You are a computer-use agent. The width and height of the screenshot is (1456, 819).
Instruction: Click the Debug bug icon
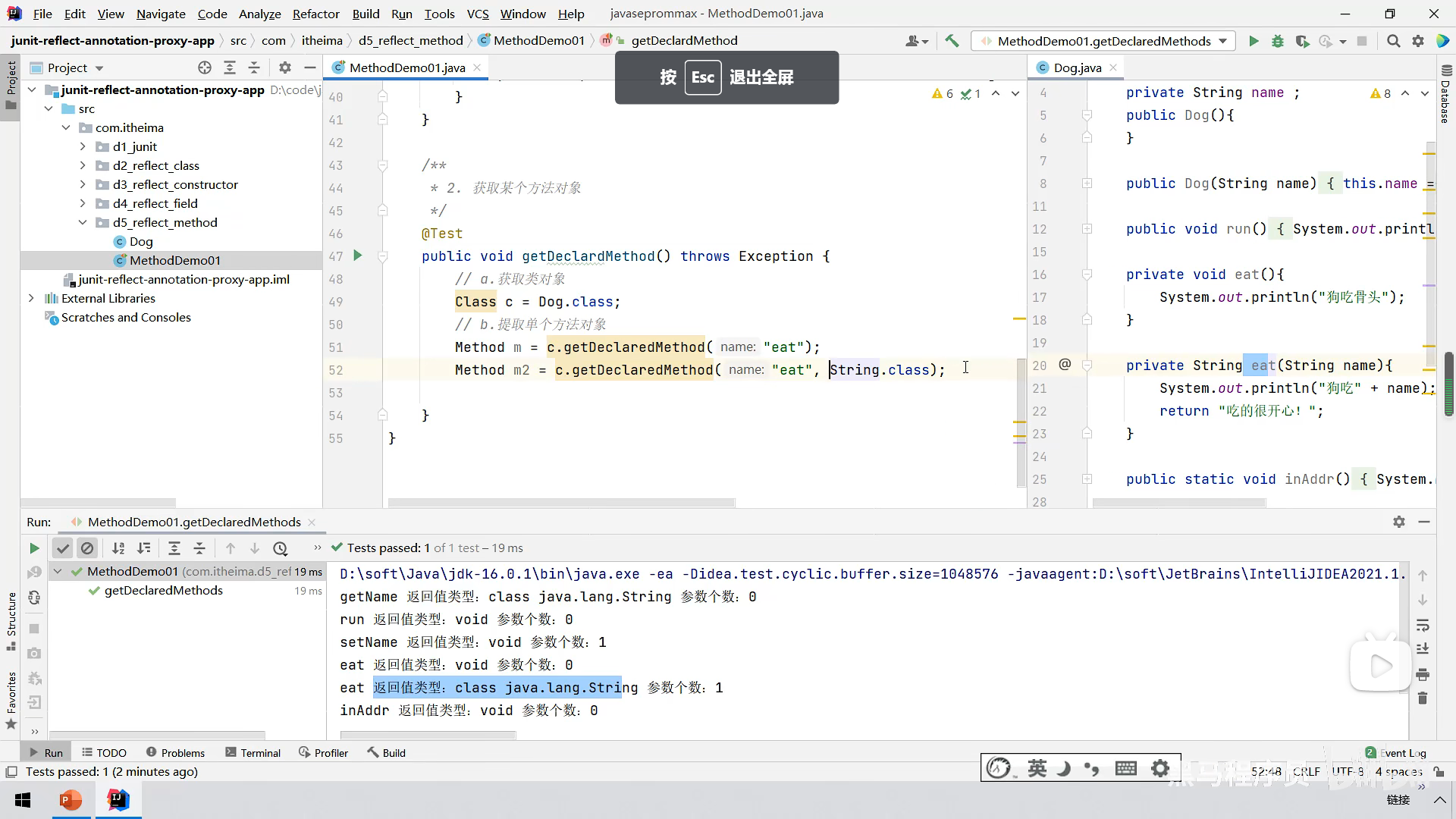coord(1278,41)
